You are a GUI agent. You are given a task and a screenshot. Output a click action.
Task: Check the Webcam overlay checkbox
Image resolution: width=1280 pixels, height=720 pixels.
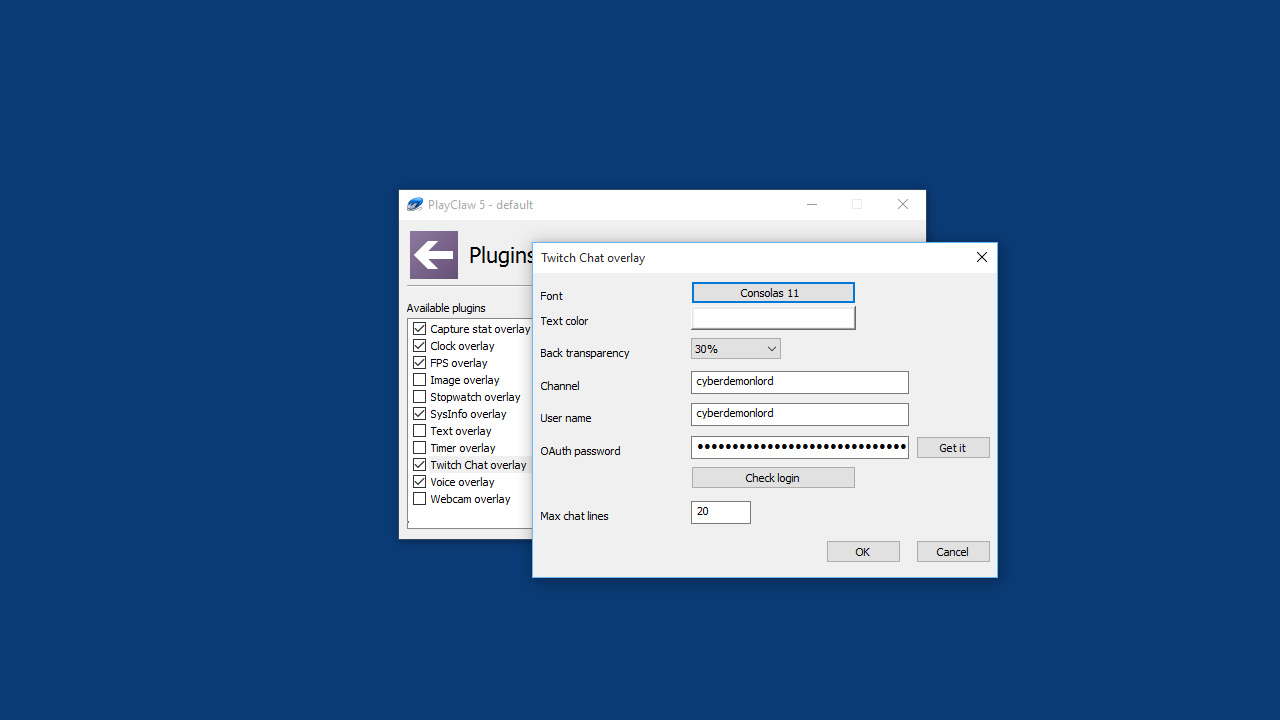420,499
